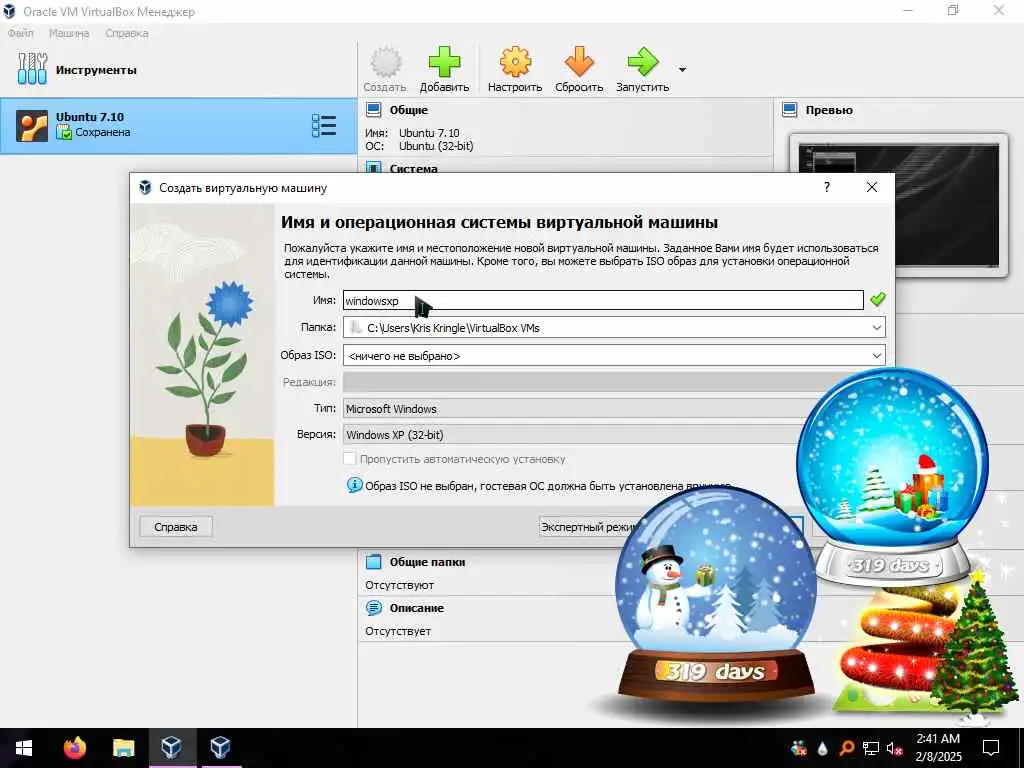The width and height of the screenshot is (1024, 768).
Task: Click the gifts snow globe widget
Action: pos(892,475)
